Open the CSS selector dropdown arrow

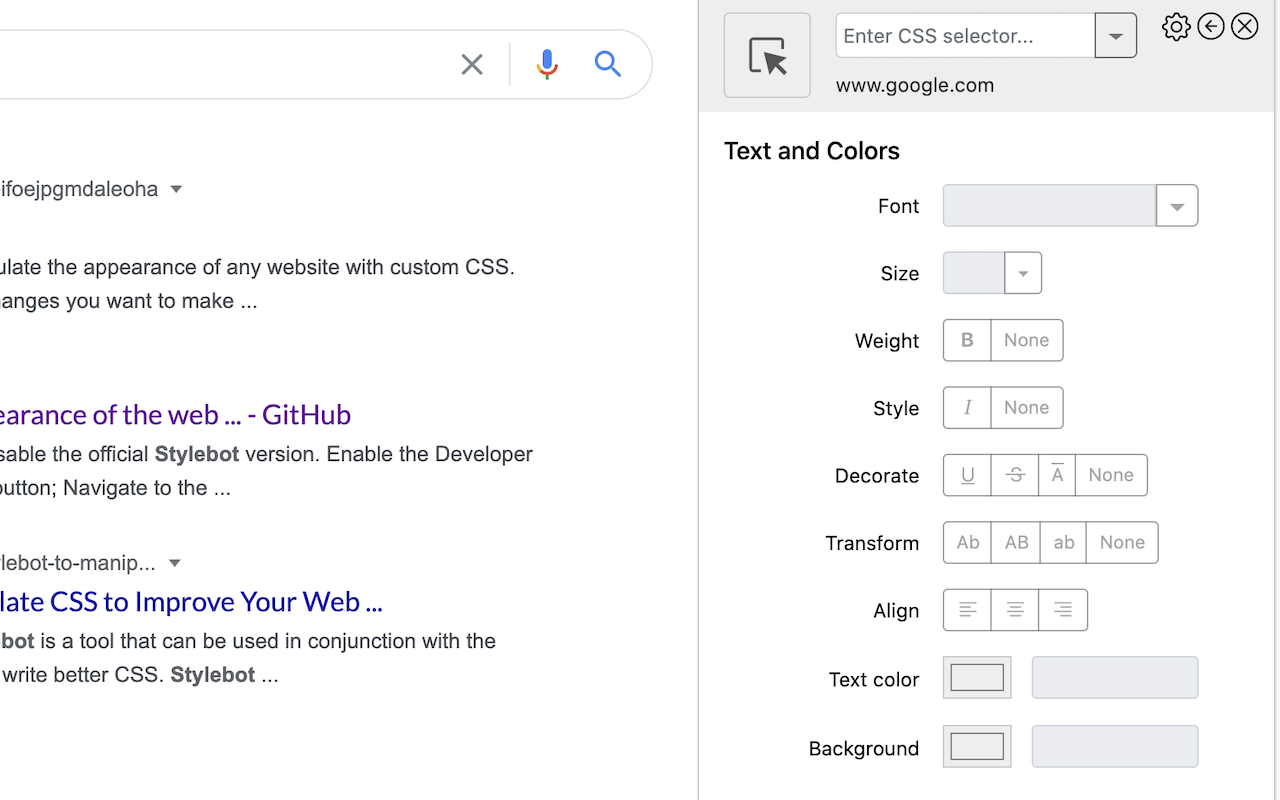[1115, 35]
